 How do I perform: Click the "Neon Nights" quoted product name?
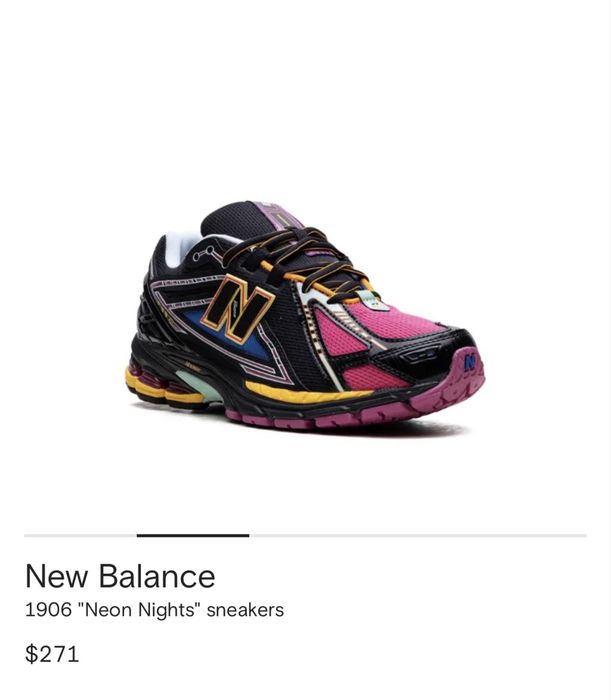click(x=137, y=610)
